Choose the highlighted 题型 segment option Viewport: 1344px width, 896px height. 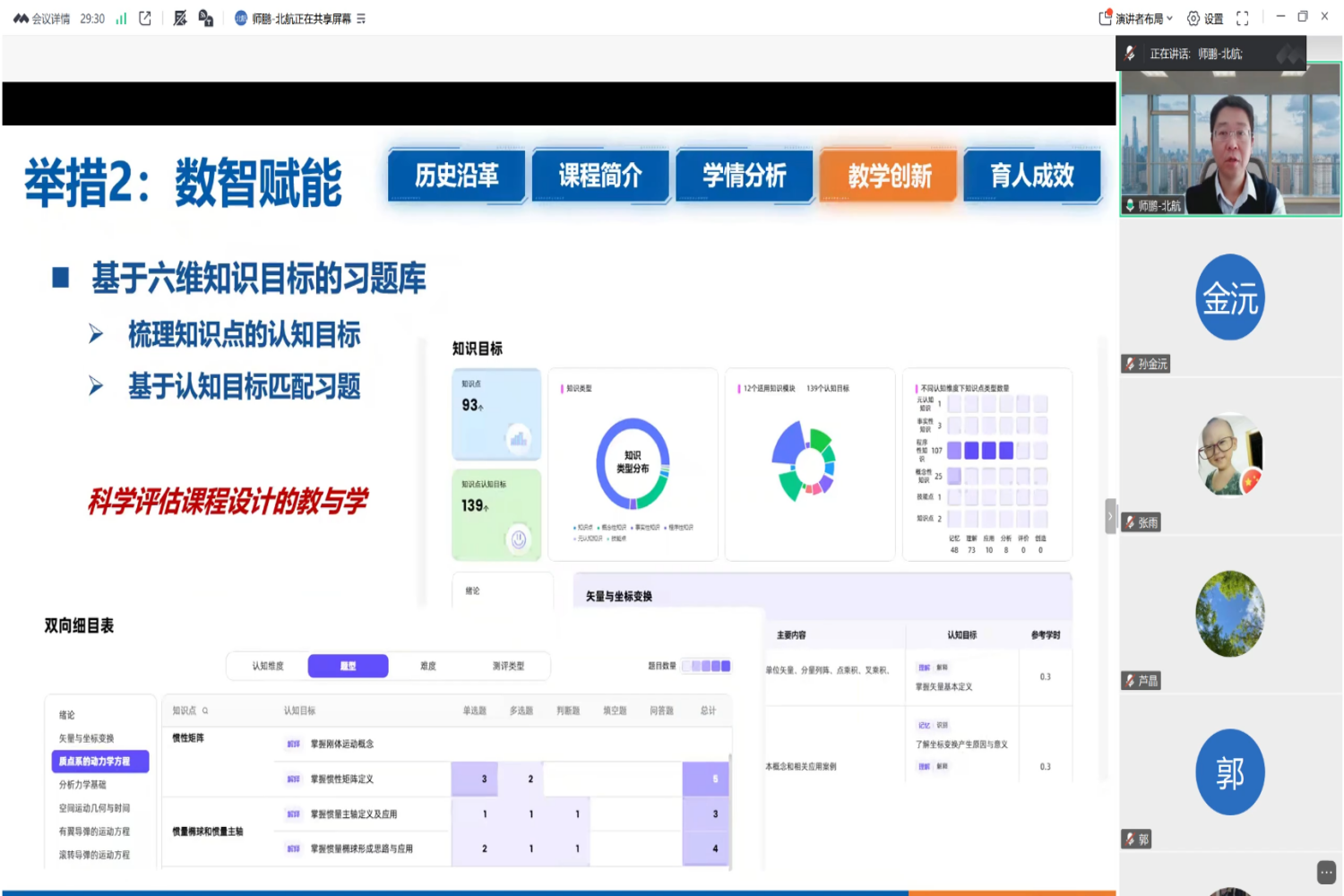[348, 666]
